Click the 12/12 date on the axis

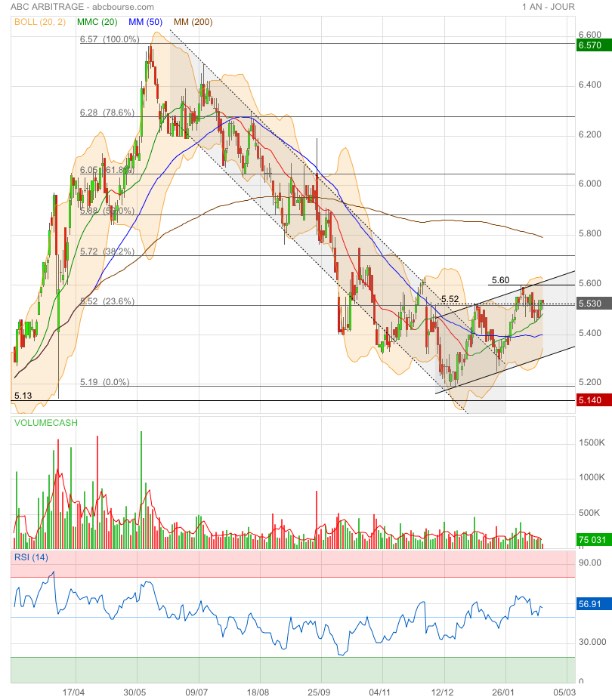coord(442,692)
